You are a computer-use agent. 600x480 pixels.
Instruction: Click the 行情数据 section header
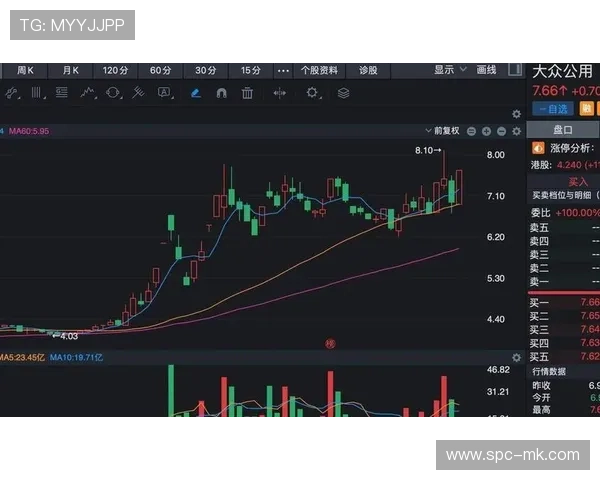[x=549, y=372]
